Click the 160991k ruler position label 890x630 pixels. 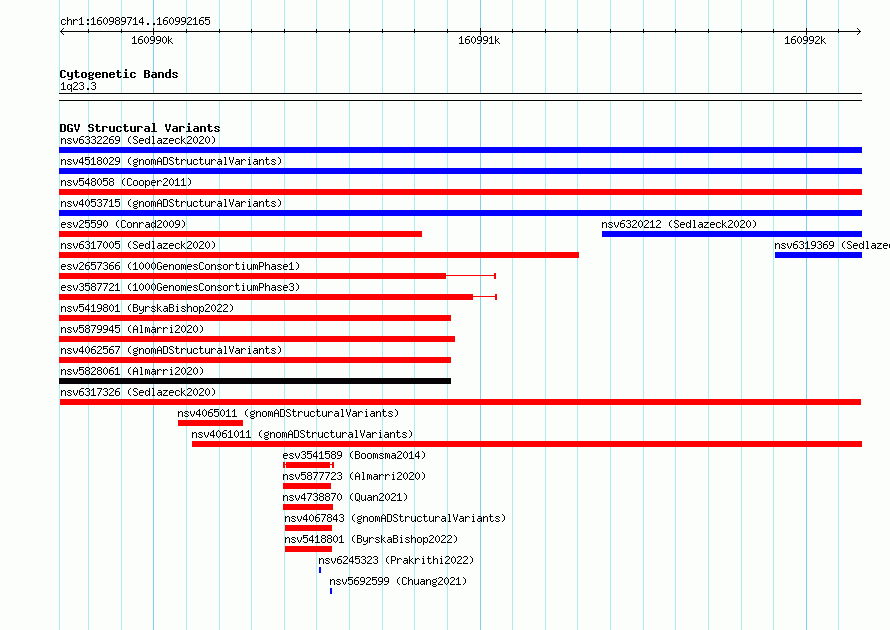pos(479,40)
